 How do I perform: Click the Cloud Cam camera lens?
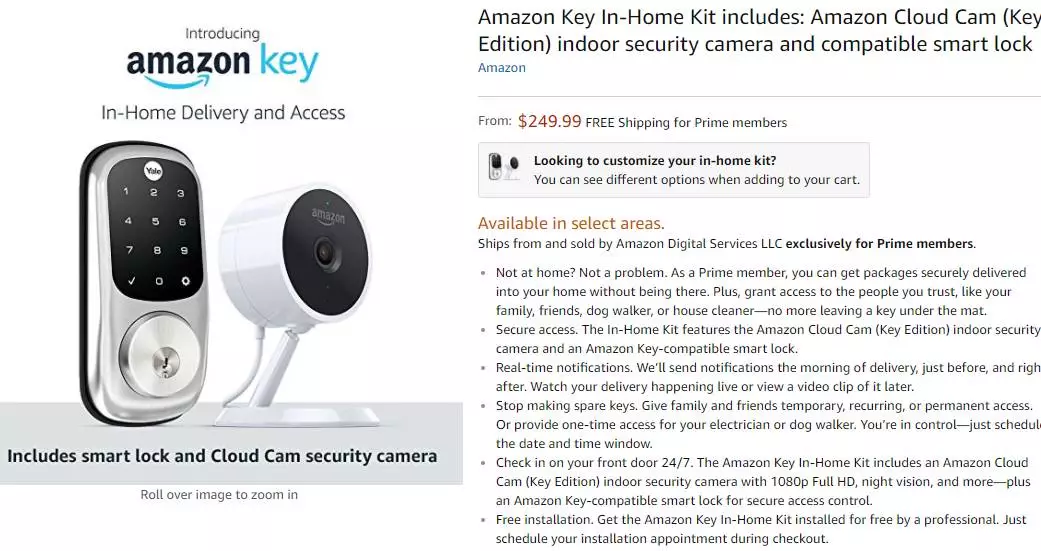[x=323, y=250]
